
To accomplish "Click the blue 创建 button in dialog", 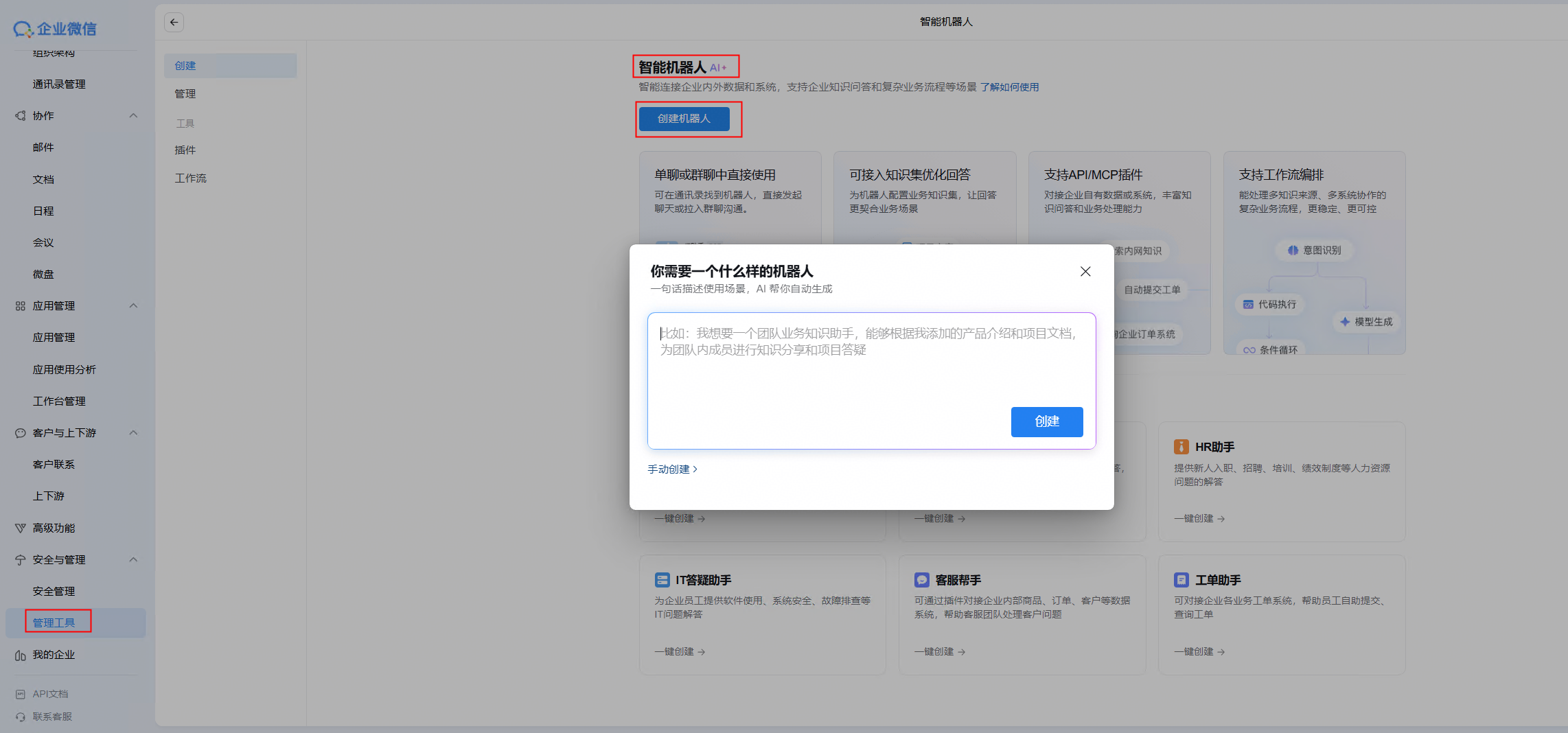I will point(1047,422).
